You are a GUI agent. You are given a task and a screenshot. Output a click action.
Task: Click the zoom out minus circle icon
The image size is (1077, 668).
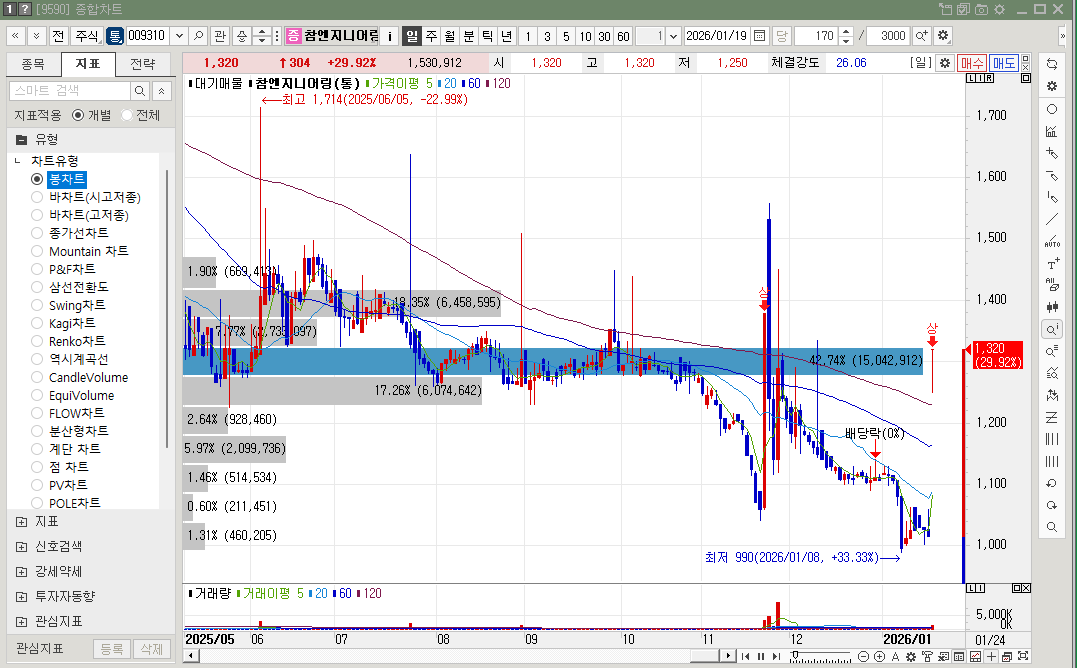click(864, 656)
